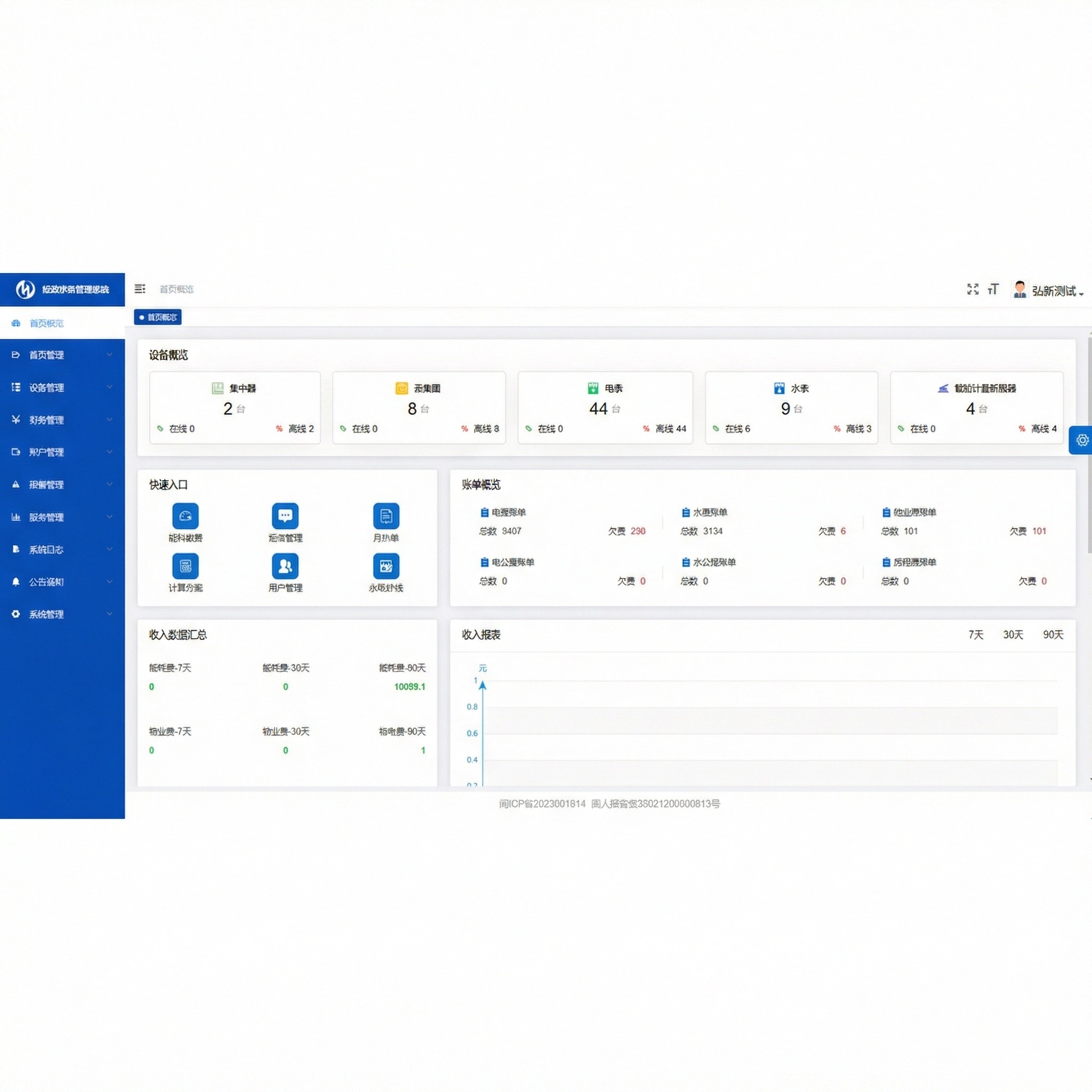The height and width of the screenshot is (1092, 1092).
Task: Click the vertical scrollbar on right side
Action: (x=1090, y=446)
